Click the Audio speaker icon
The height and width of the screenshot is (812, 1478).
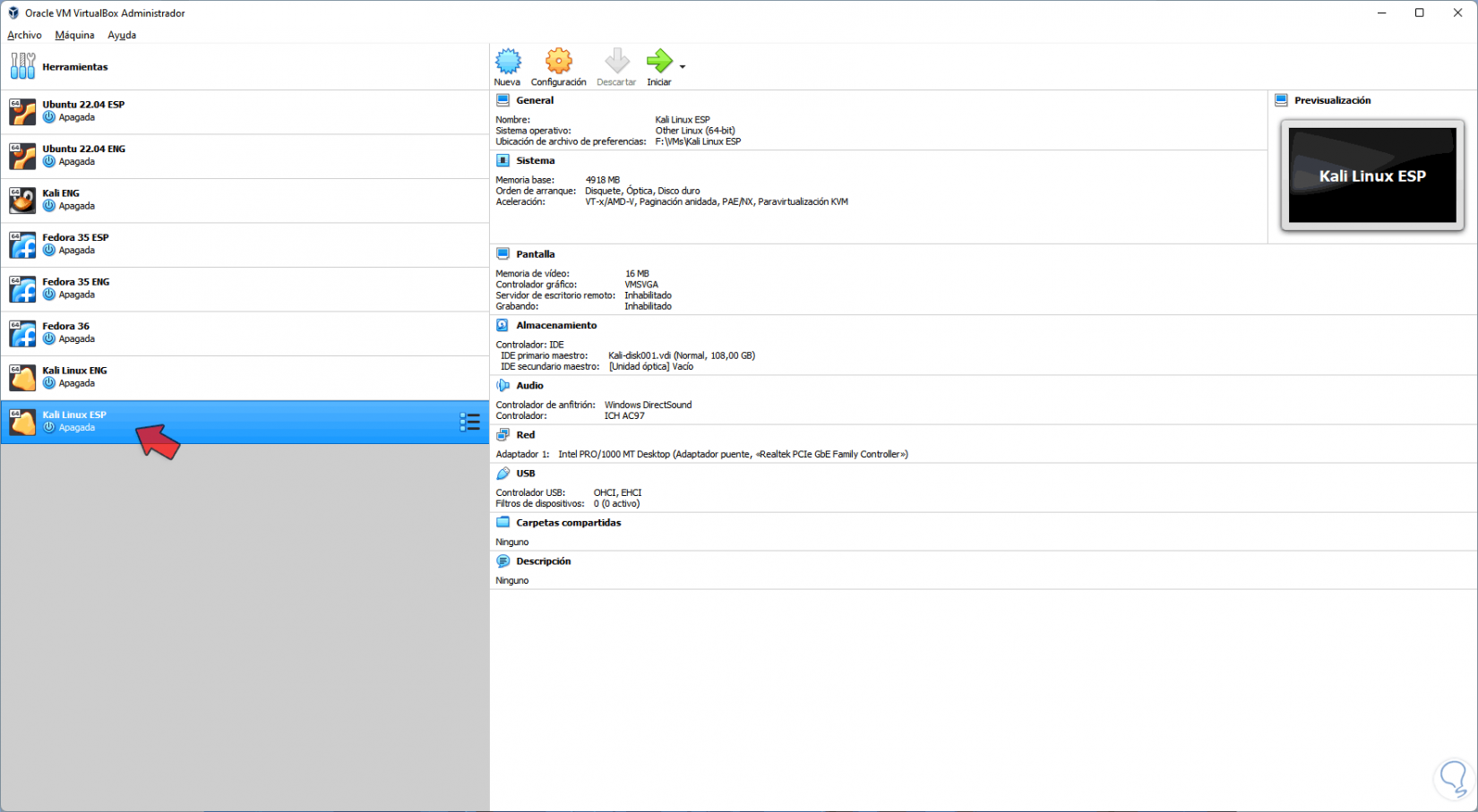[x=503, y=386]
